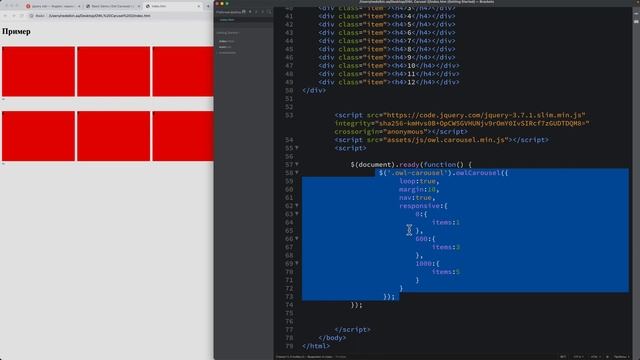Switch to the first browser tab

(x=53, y=6)
